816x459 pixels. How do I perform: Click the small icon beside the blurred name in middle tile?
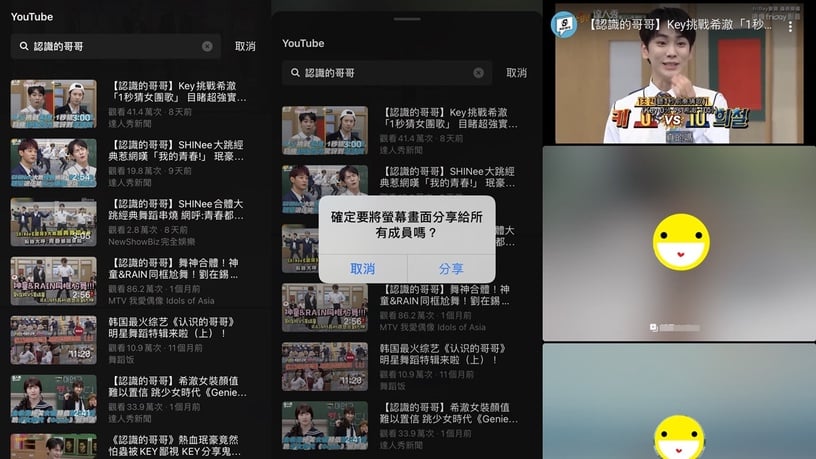[653, 327]
